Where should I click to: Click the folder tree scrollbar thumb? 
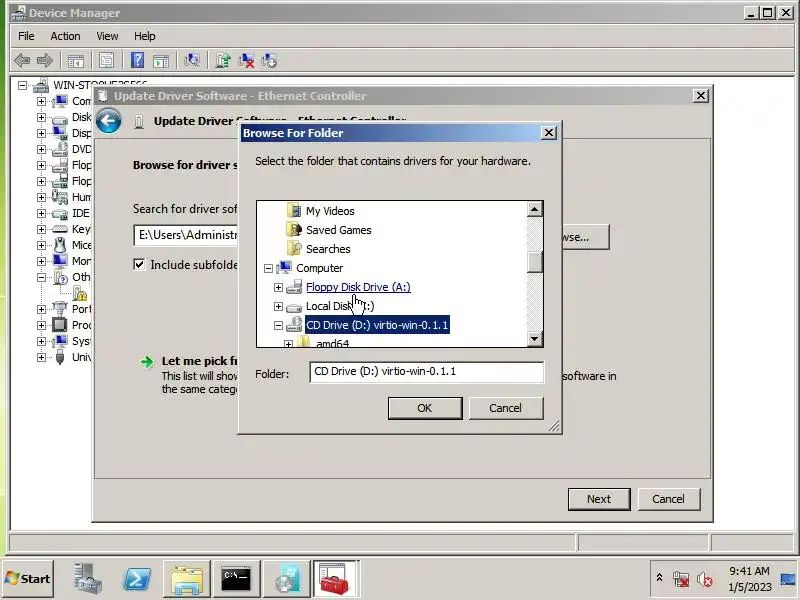[x=535, y=263]
